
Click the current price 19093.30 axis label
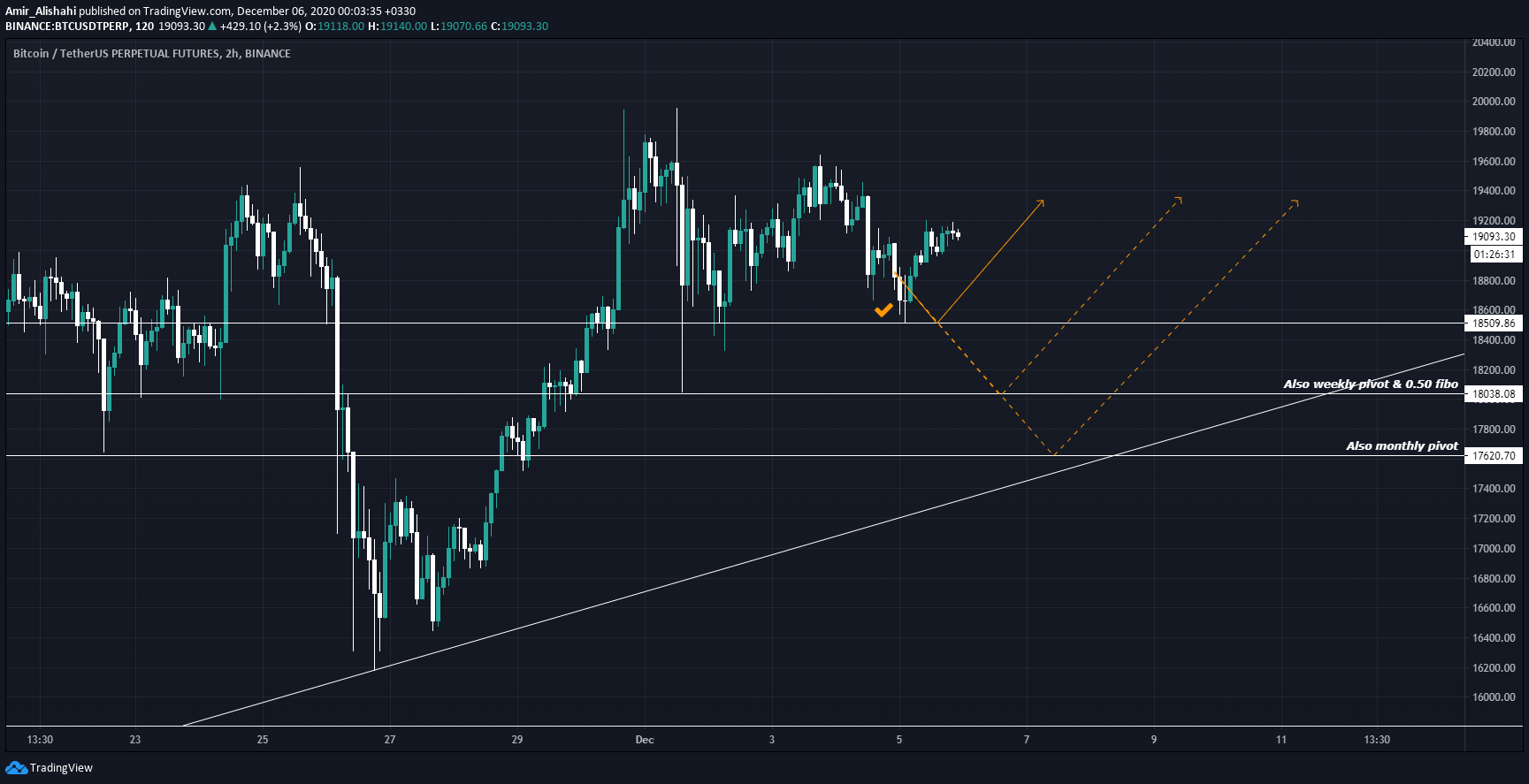coord(1494,237)
